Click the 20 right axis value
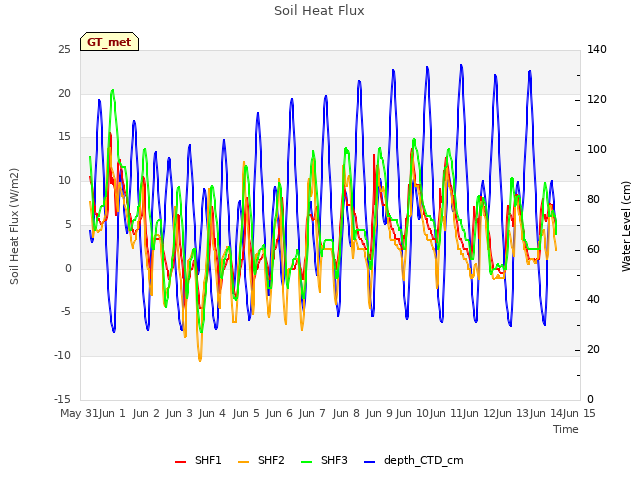 (593, 350)
